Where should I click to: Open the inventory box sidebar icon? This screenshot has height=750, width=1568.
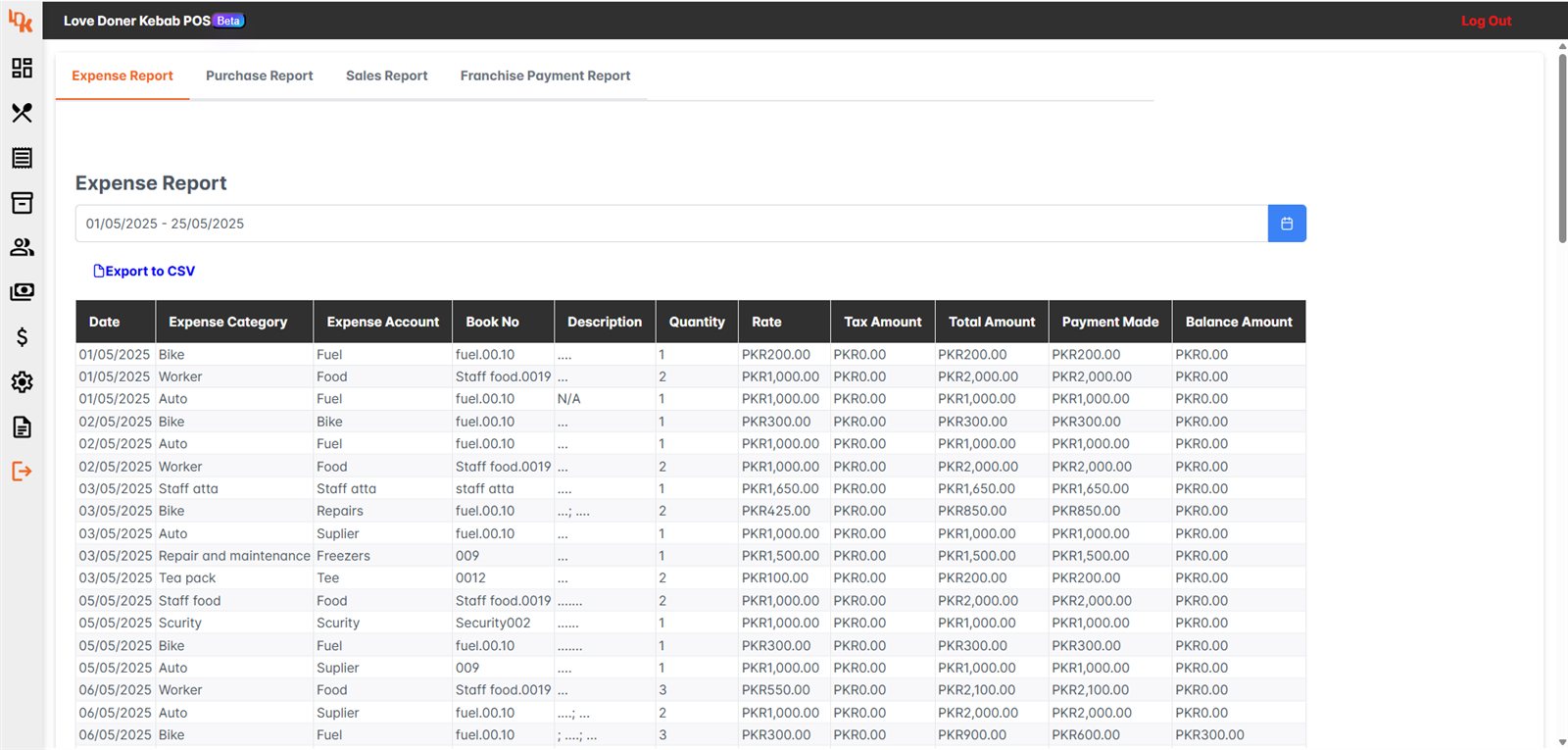[x=22, y=203]
